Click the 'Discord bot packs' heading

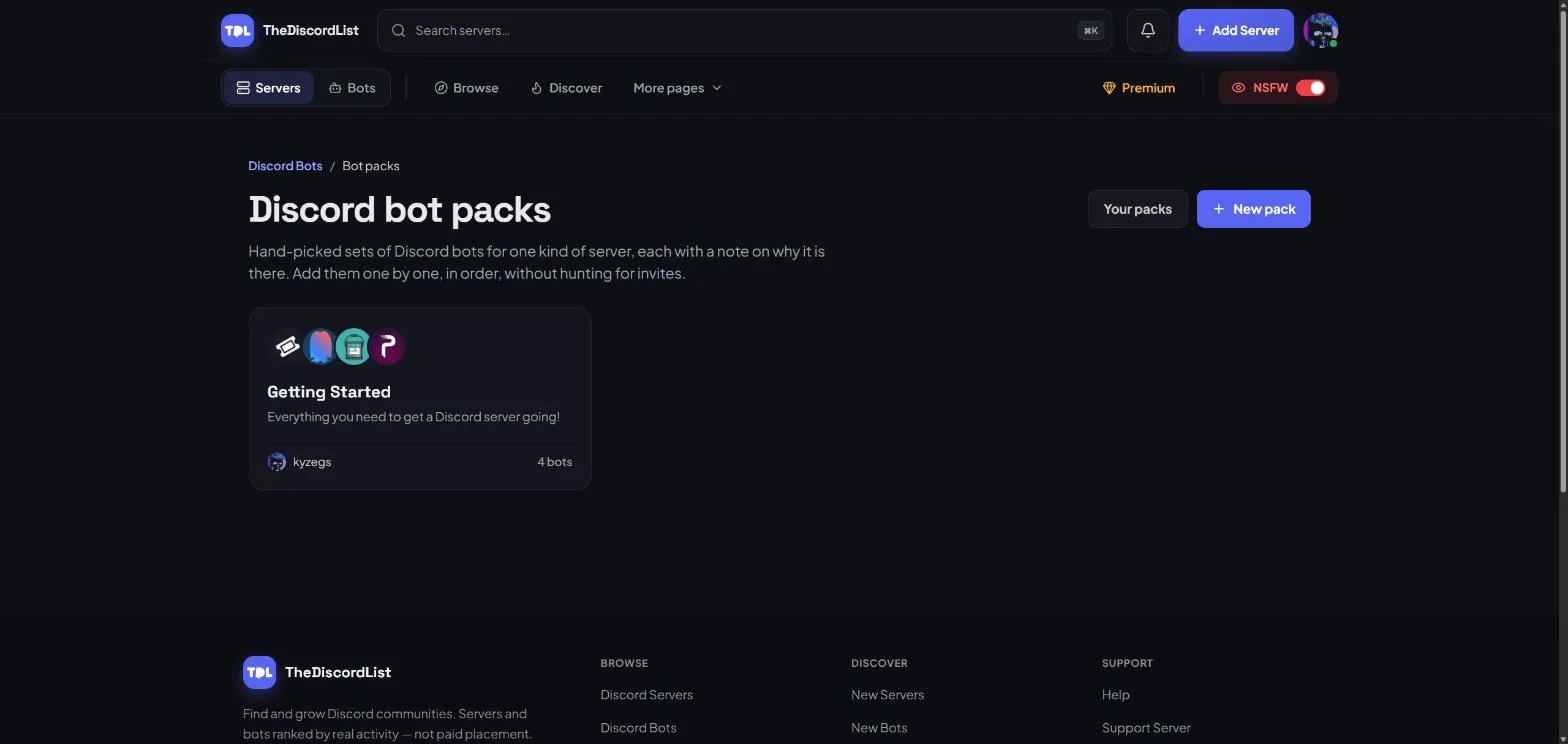(x=399, y=209)
